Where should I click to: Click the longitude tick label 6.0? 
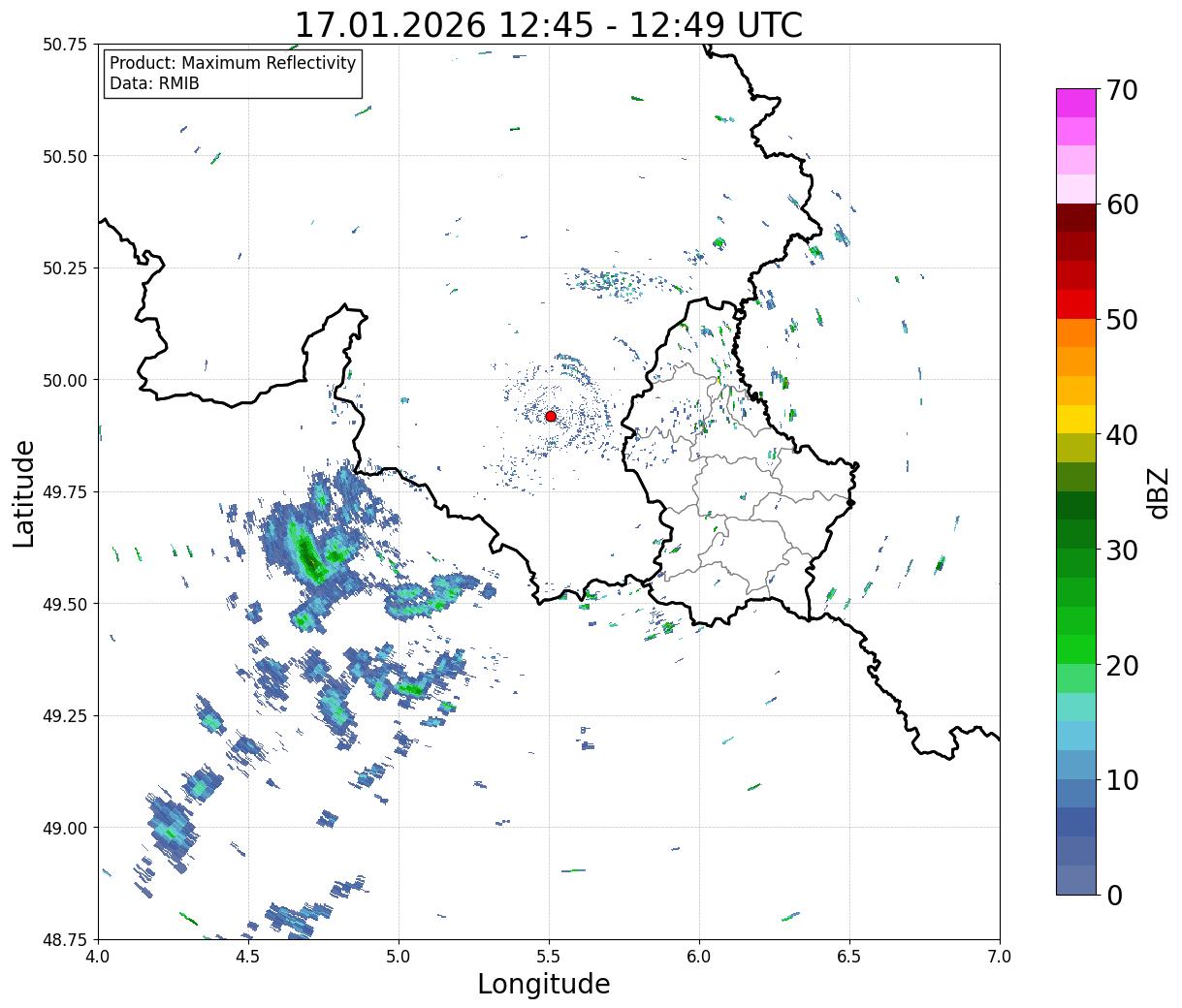699,957
